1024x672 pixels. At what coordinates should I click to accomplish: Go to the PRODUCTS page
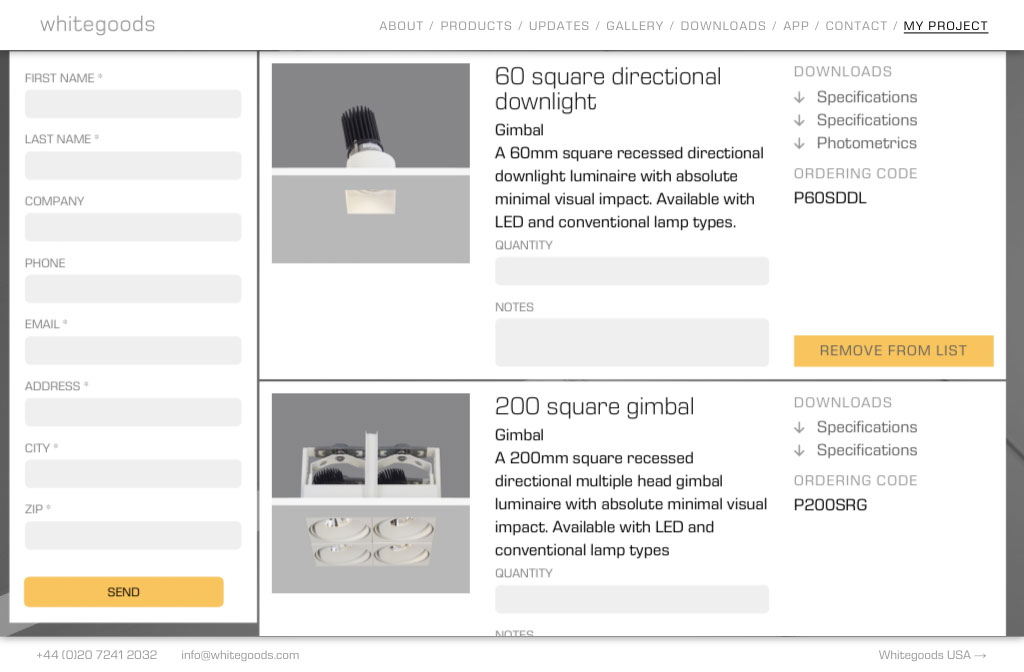(476, 26)
